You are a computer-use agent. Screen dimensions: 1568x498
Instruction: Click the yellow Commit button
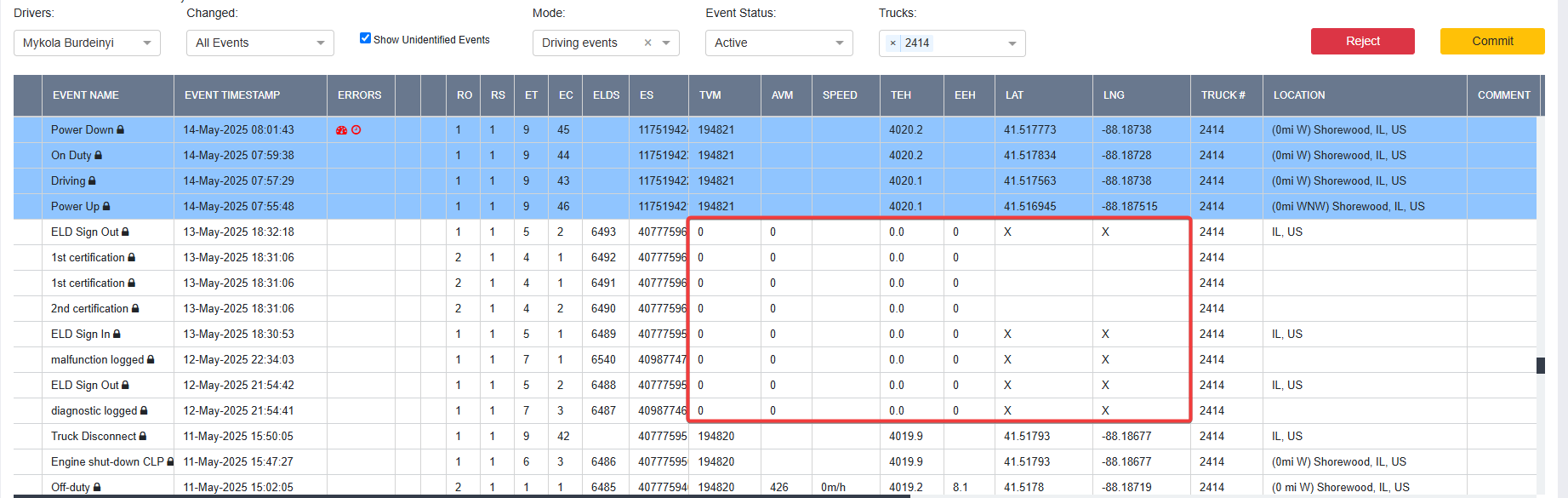tap(1492, 41)
